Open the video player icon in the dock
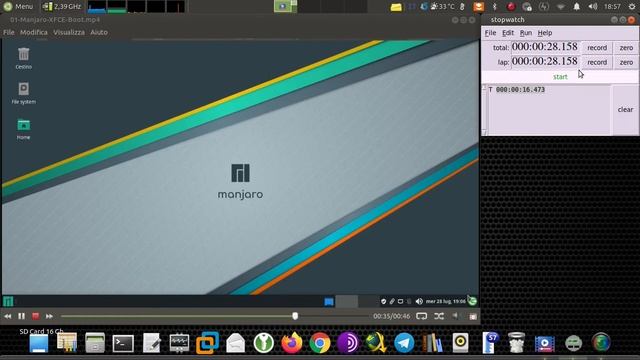Image resolution: width=640 pixels, height=360 pixels. (x=544, y=344)
